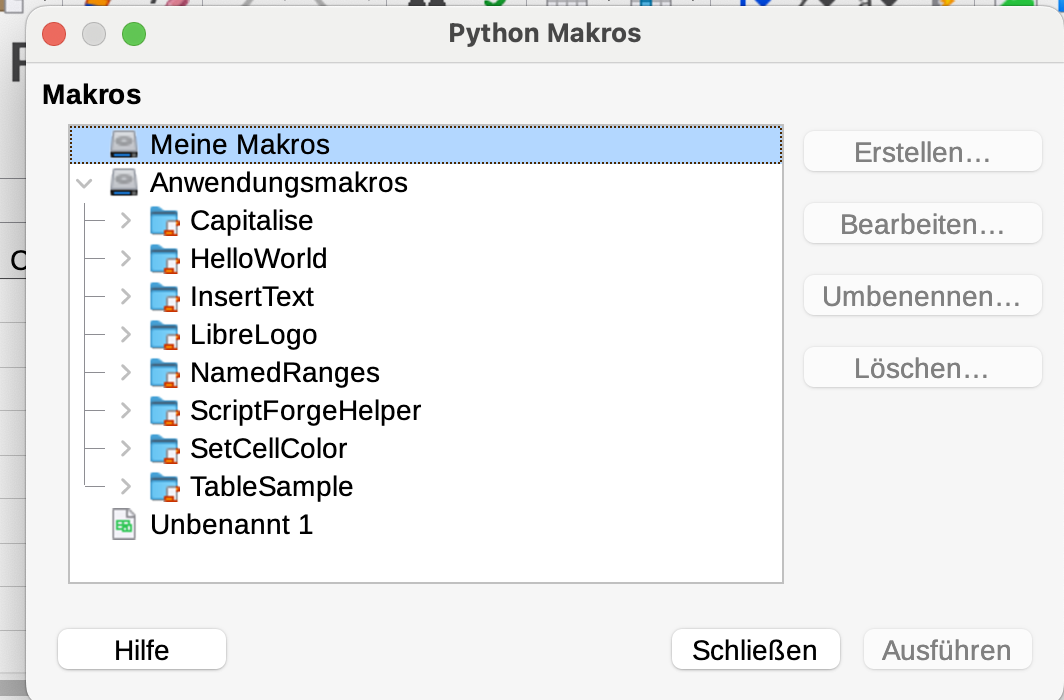Select the 'TableSample' entry text
The image size is (1064, 700).
tap(271, 486)
